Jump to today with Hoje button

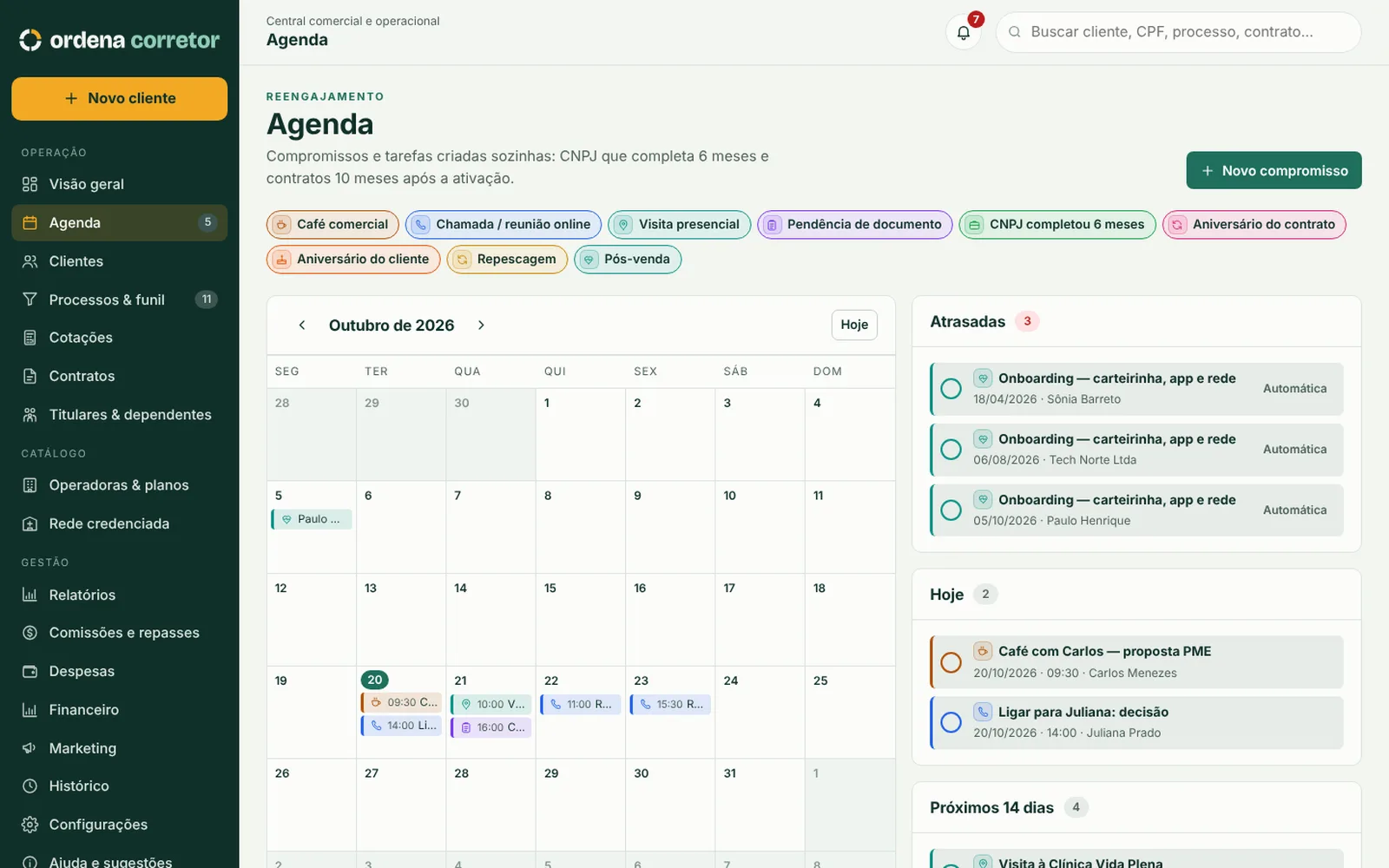[x=854, y=325]
